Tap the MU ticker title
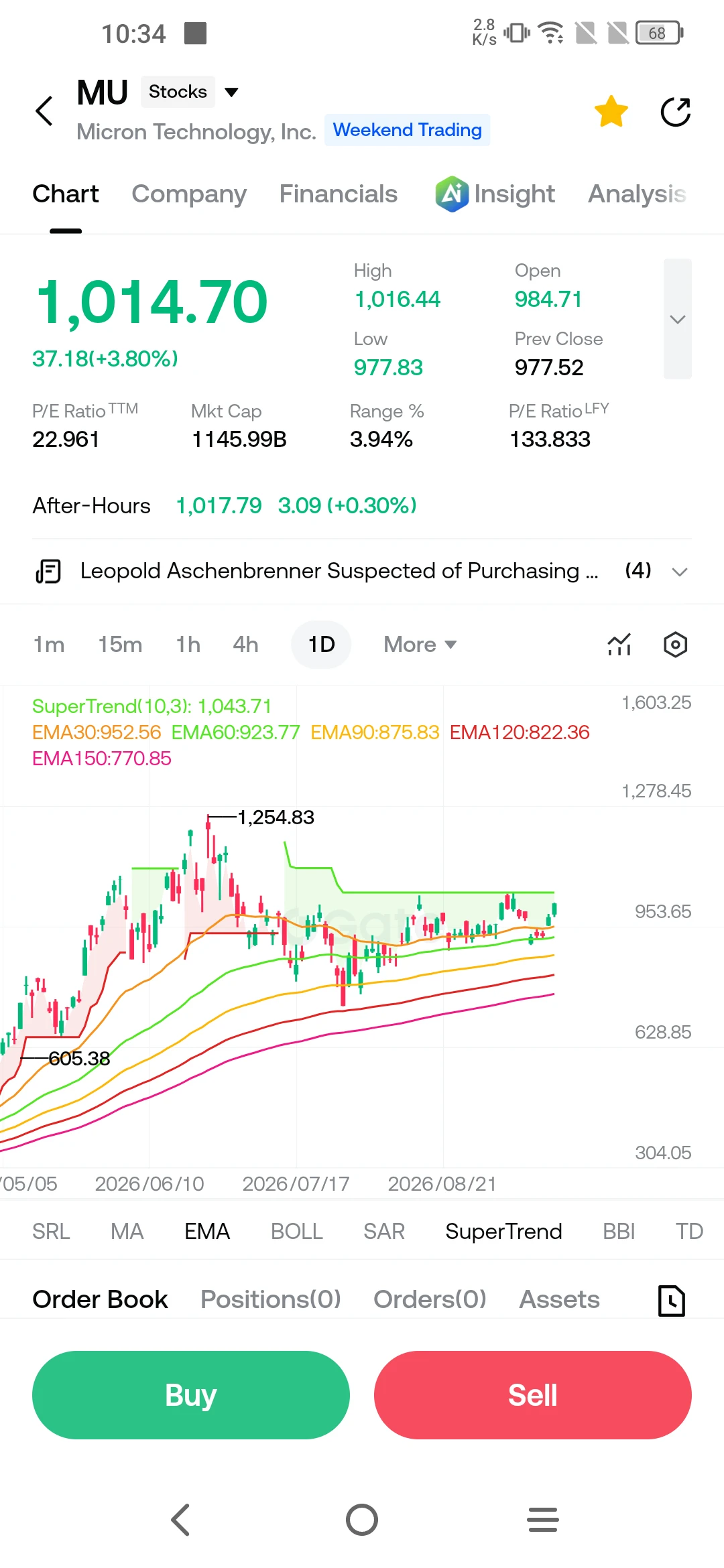 (x=102, y=92)
